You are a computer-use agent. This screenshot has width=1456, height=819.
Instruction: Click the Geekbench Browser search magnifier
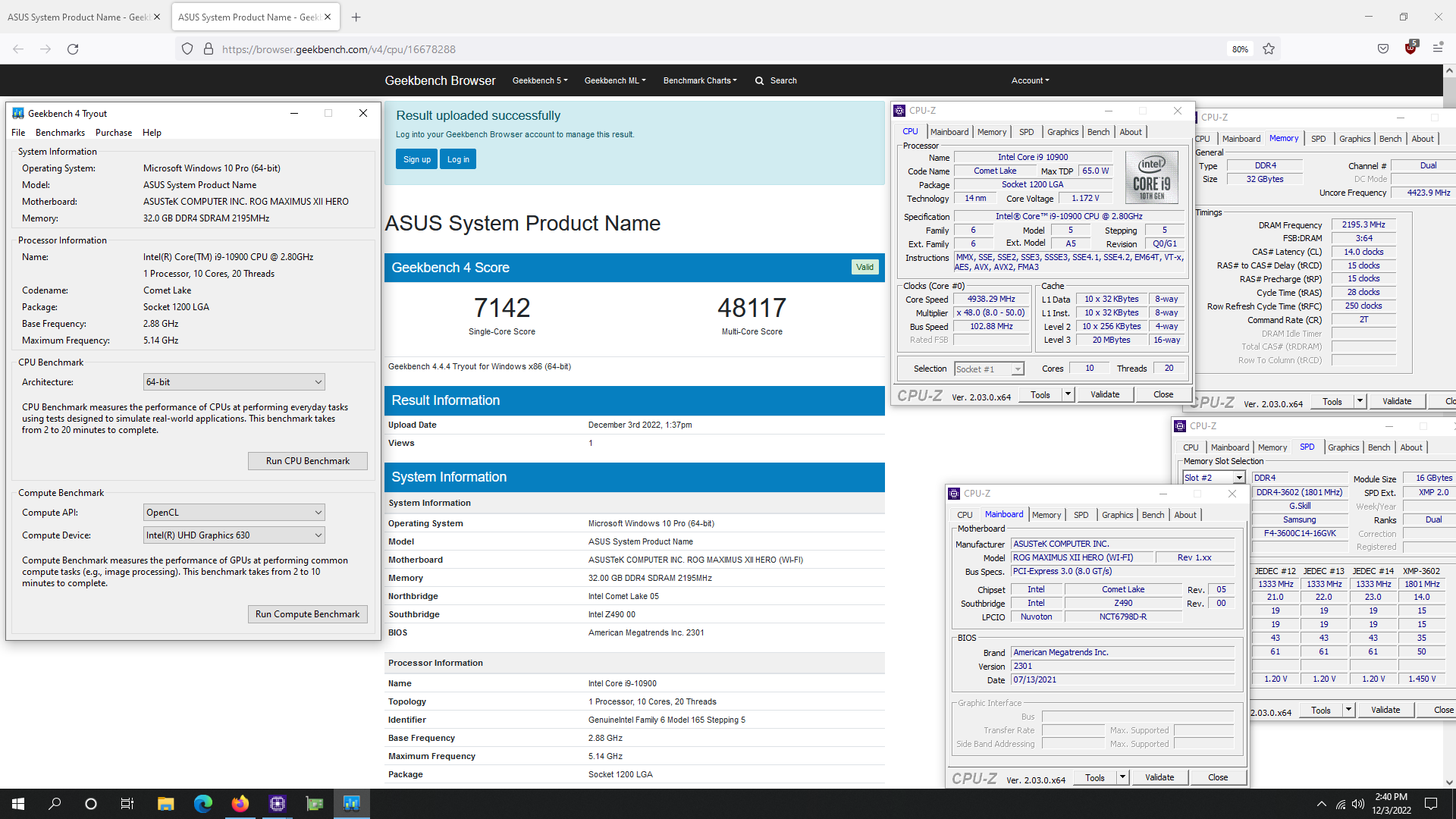(759, 80)
